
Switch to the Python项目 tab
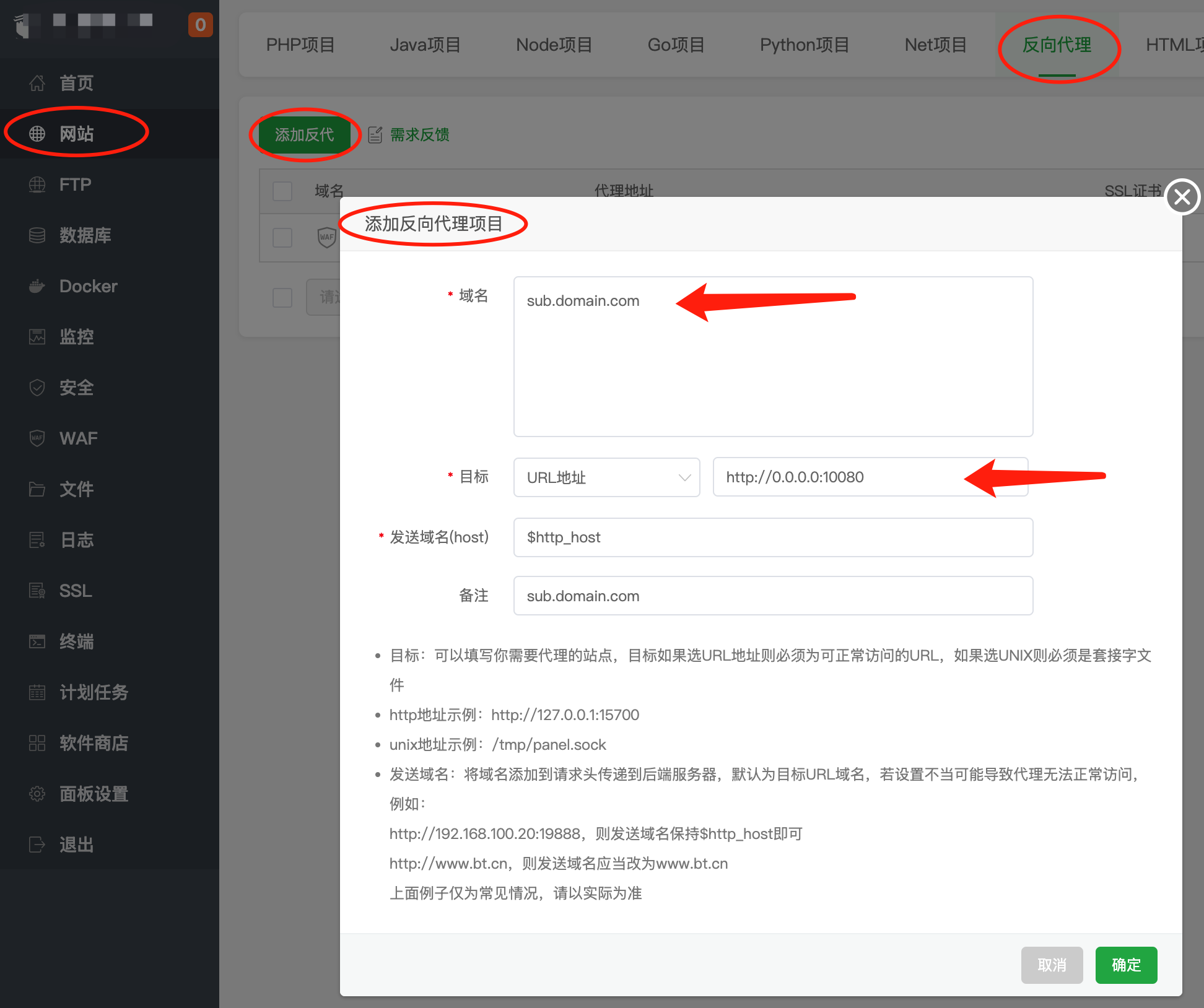click(x=804, y=45)
